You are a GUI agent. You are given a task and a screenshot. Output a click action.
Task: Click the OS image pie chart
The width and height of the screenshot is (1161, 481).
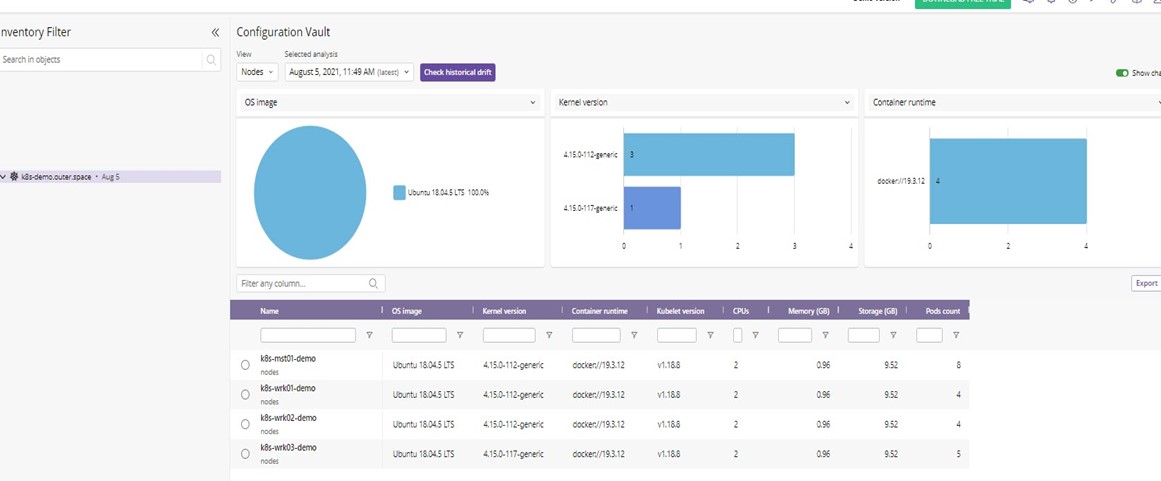tap(310, 192)
